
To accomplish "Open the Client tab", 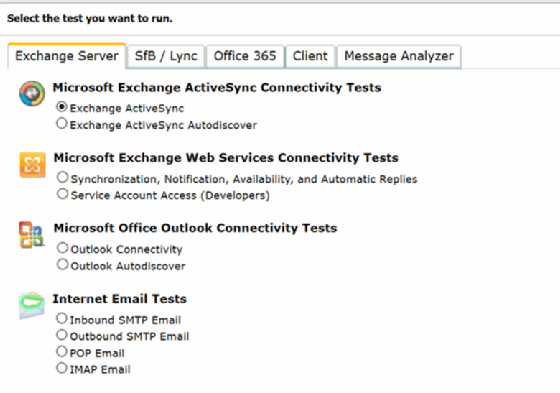I will coord(310,56).
